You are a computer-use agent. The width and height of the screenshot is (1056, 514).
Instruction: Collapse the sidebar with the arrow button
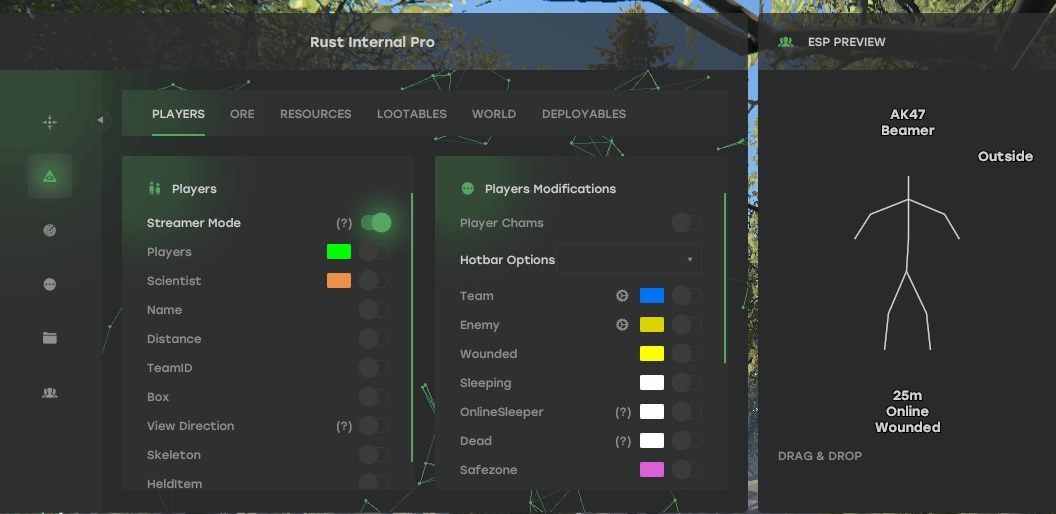click(x=100, y=120)
